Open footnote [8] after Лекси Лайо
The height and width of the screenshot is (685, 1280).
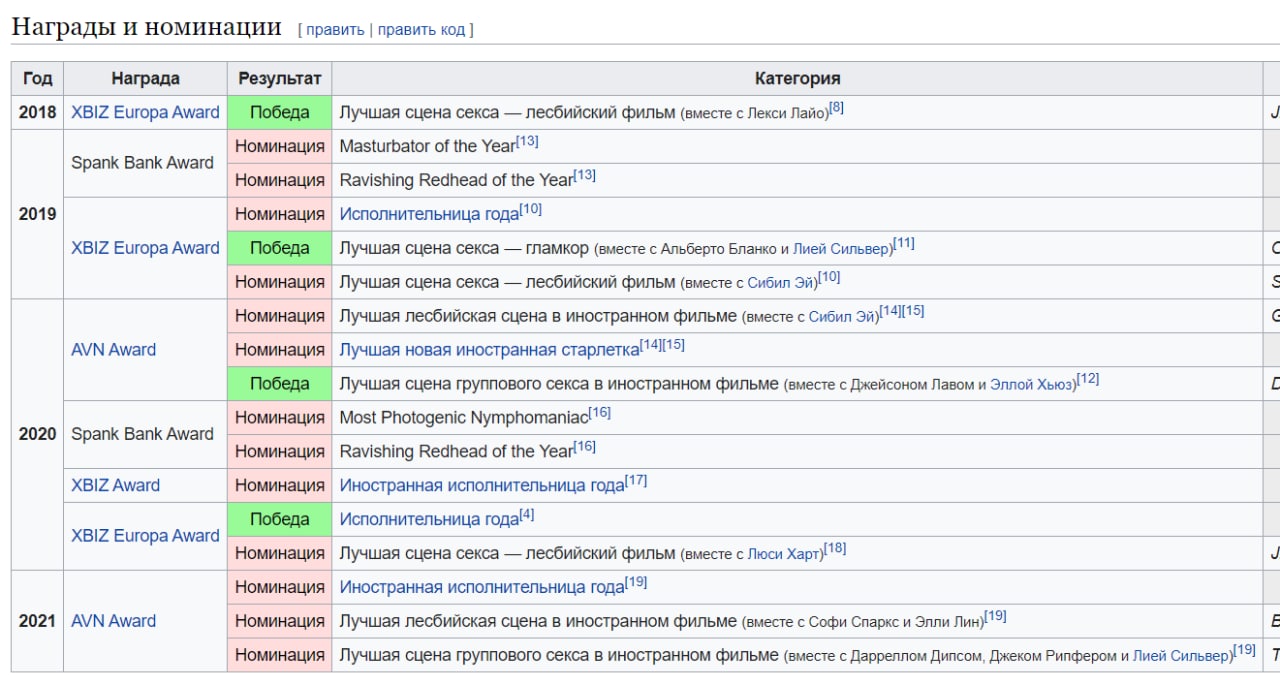(x=836, y=108)
